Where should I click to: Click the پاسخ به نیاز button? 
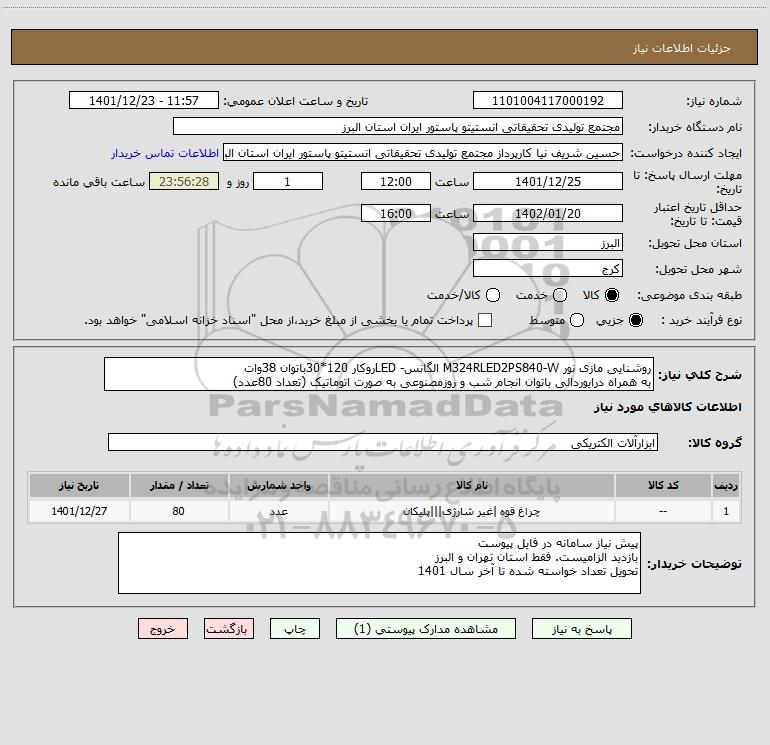581,629
